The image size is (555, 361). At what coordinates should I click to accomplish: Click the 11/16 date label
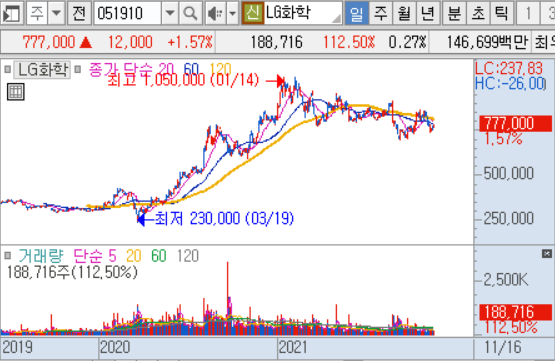503,347
